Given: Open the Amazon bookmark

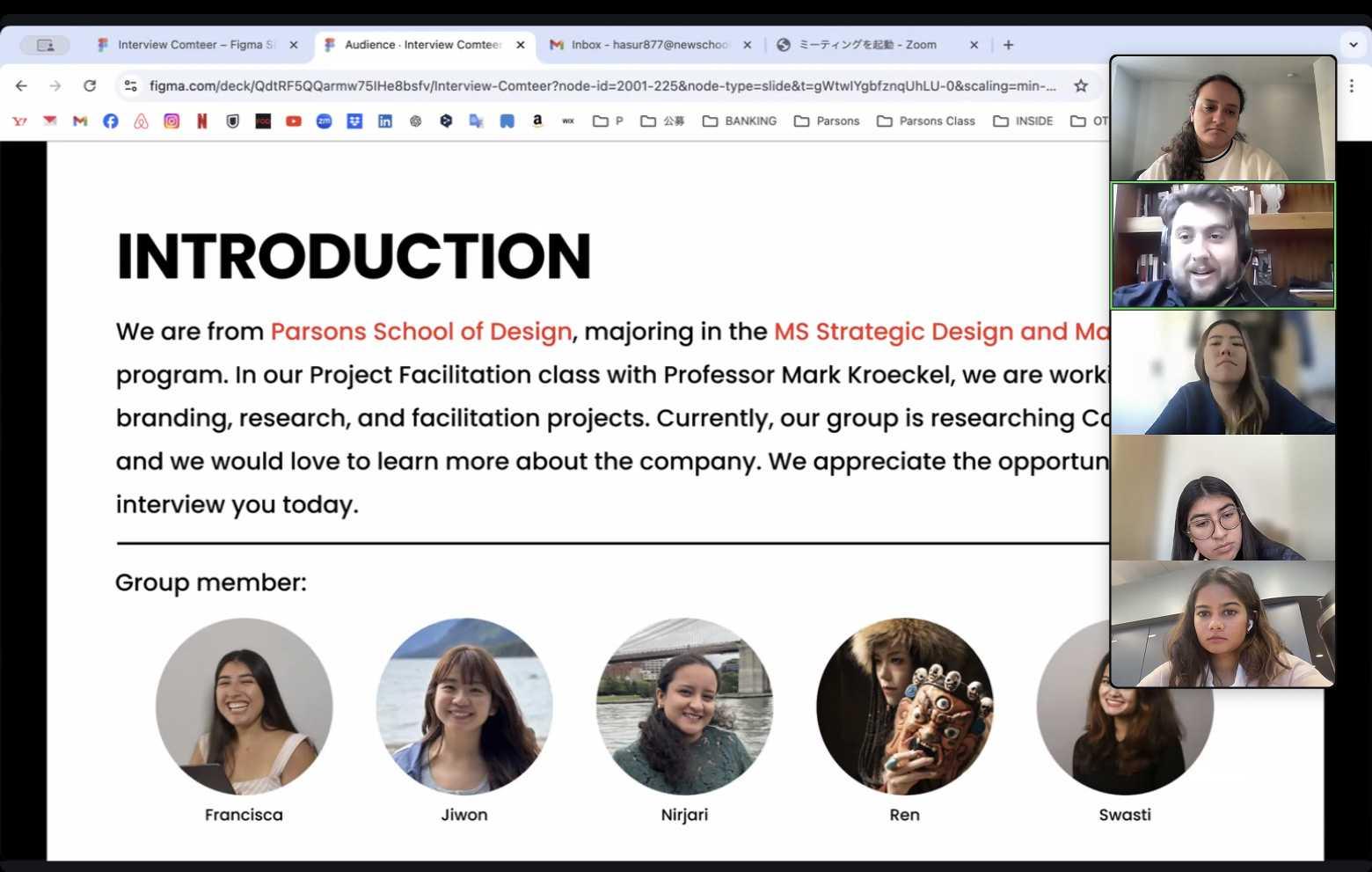Looking at the screenshot, I should 537,121.
